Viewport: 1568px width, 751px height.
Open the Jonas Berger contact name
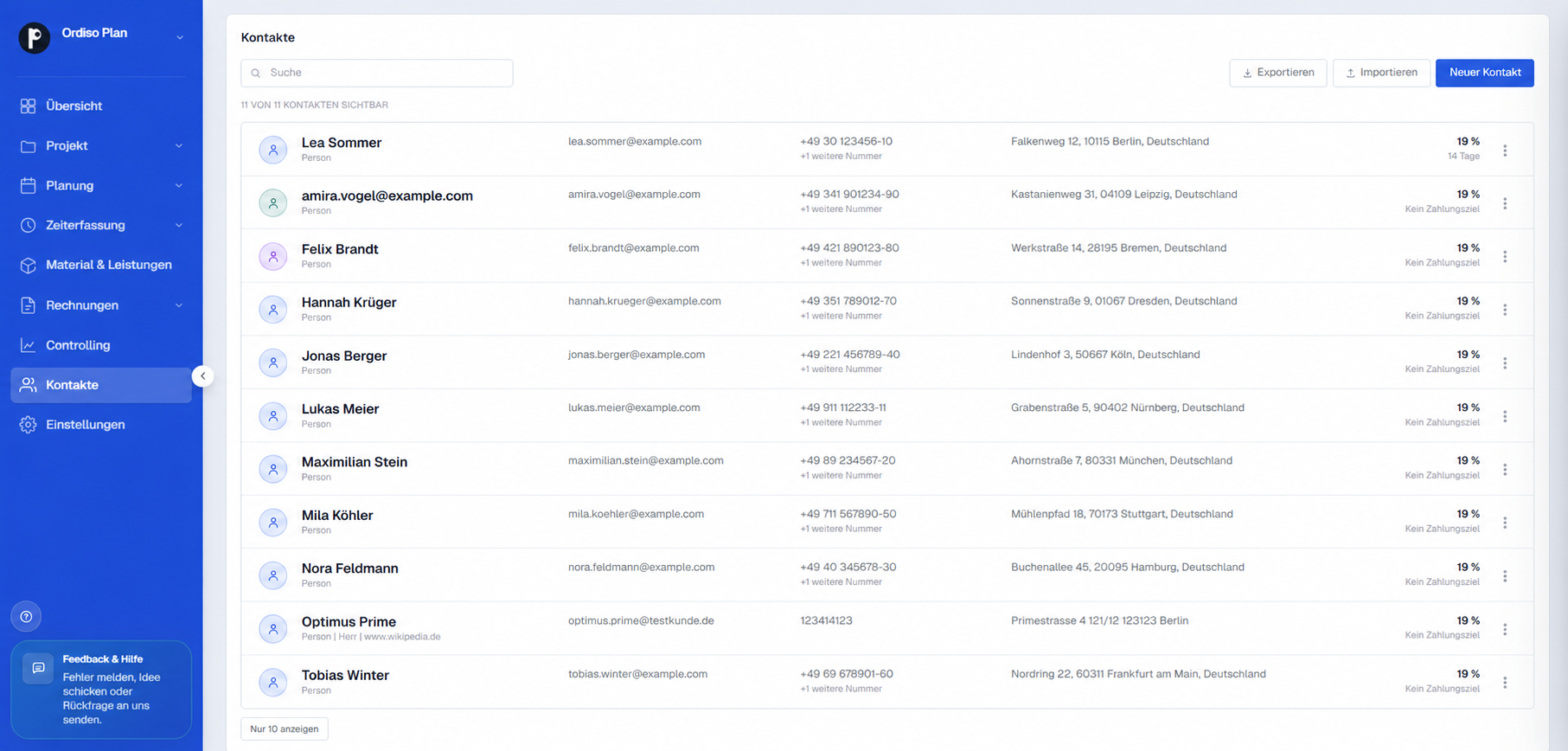[344, 356]
